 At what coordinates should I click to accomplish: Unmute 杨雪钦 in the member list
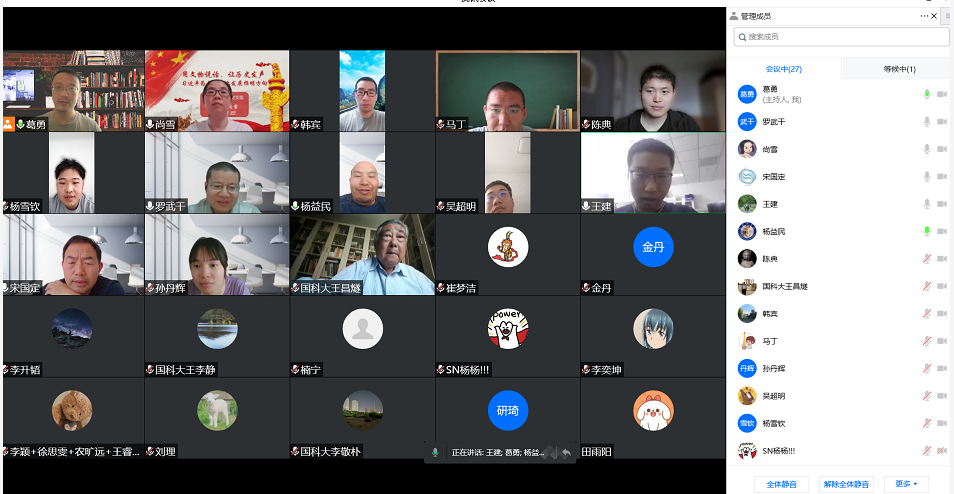(927, 423)
